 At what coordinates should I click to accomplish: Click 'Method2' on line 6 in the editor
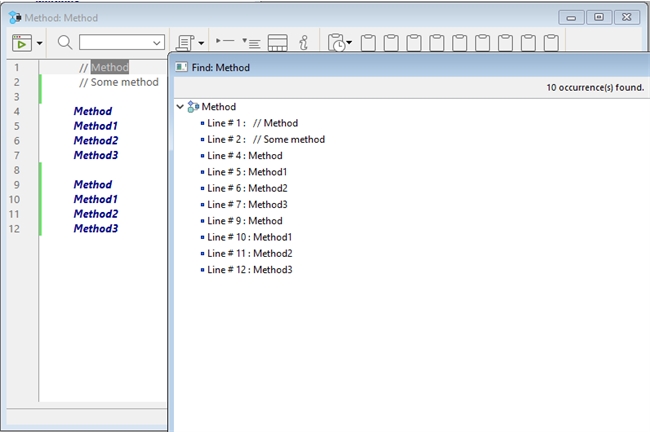pyautogui.click(x=96, y=141)
